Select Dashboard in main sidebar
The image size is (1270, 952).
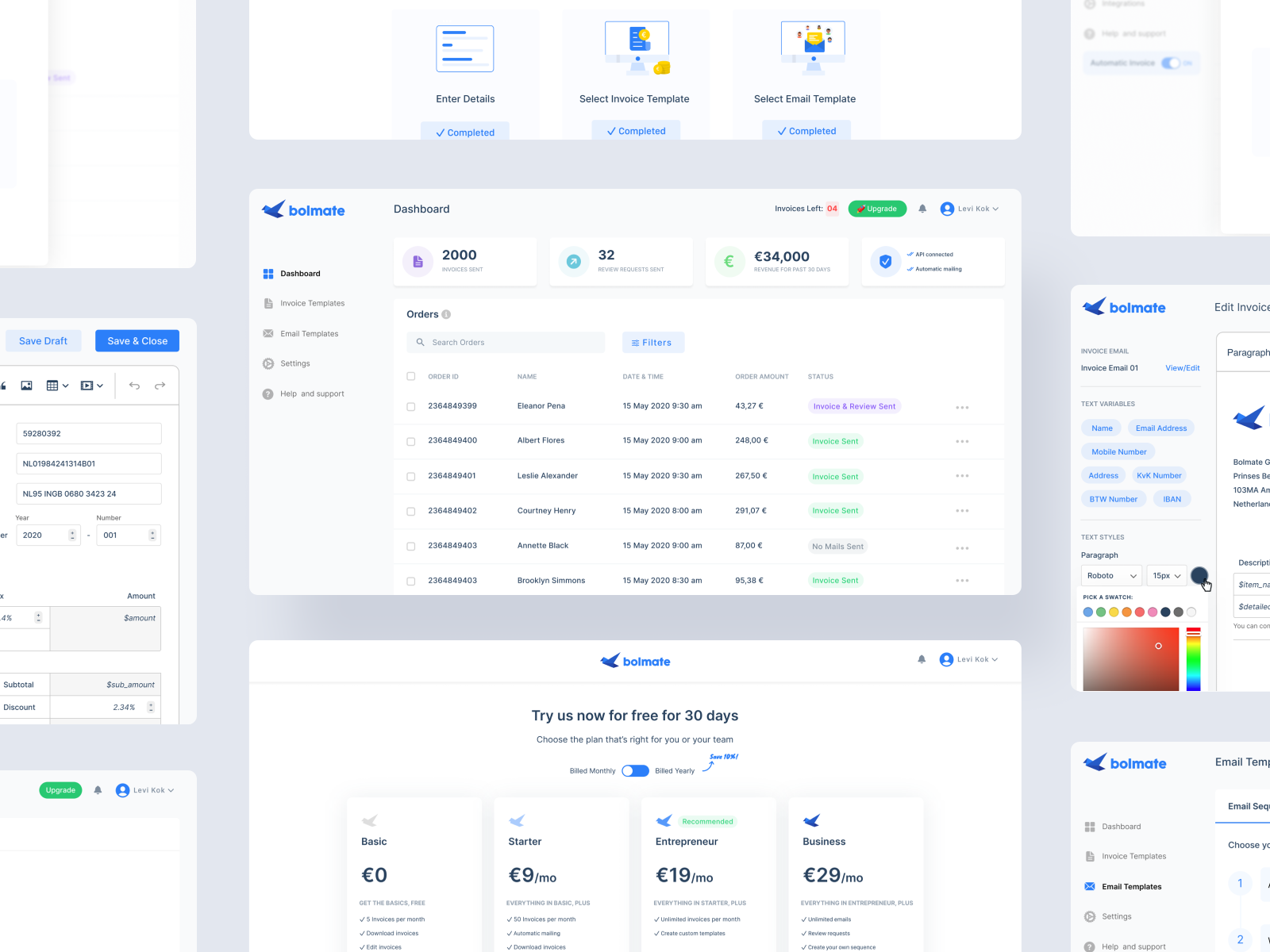(x=291, y=274)
